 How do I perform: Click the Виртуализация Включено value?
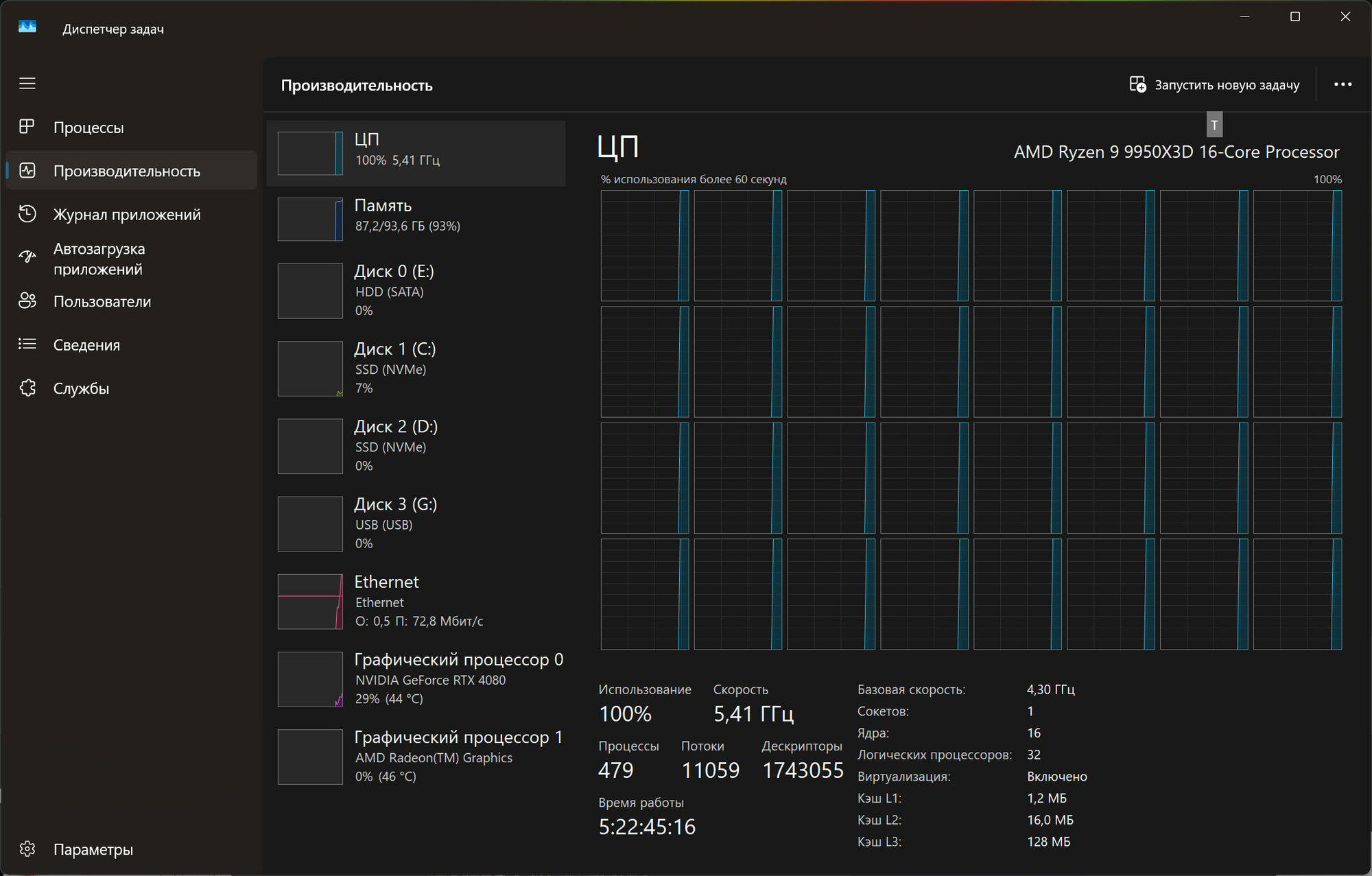(x=1056, y=777)
